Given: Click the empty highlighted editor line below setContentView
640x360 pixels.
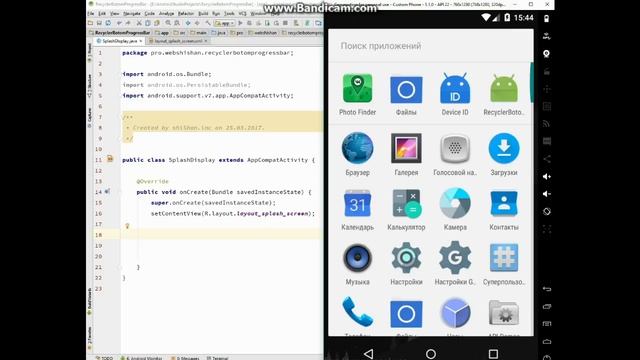Looking at the screenshot, I should tap(222, 235).
